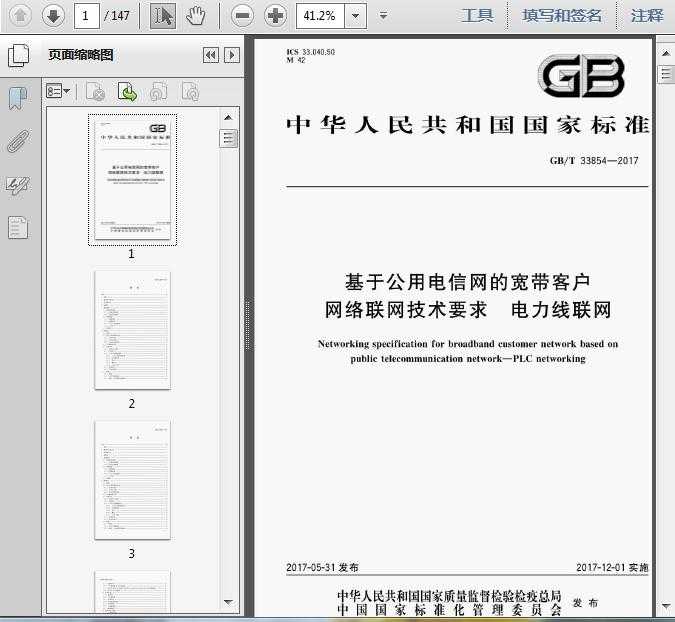Image resolution: width=675 pixels, height=622 pixels.
Task: Rotate pages clockwise icon
Action: [x=190, y=92]
